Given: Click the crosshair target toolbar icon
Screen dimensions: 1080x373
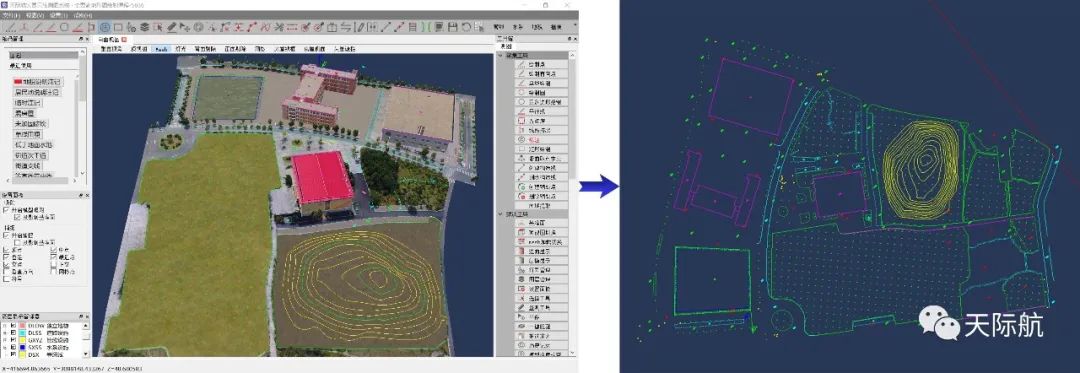Looking at the screenshot, I should click(198, 28).
